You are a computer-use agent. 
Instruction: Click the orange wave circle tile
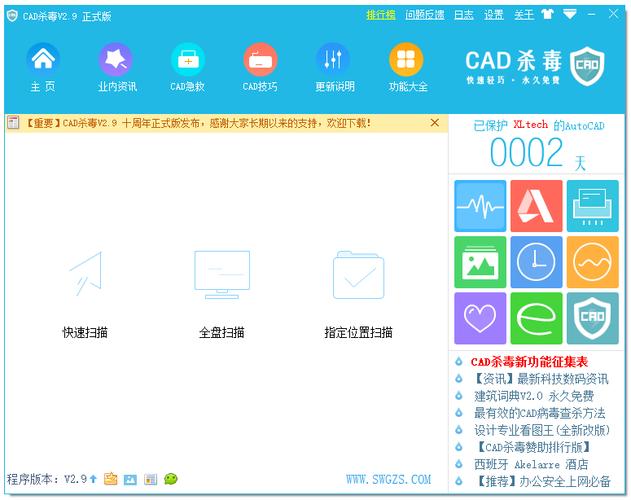tap(593, 262)
